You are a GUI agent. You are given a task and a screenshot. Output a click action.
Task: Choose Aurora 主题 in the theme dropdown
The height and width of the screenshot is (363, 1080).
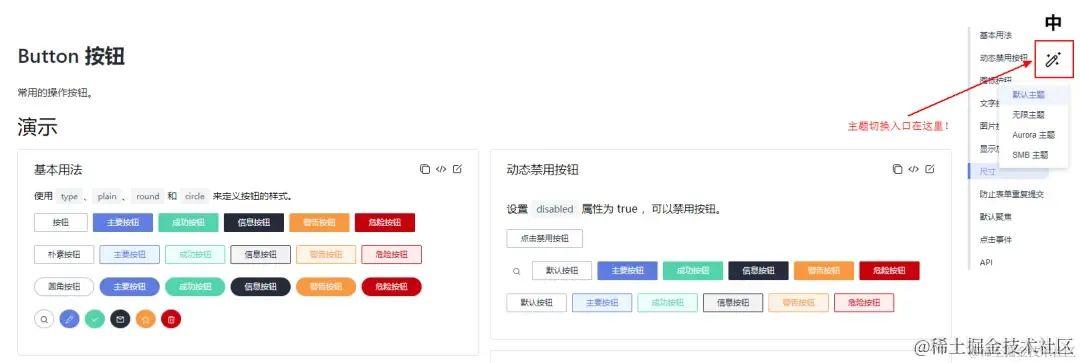point(1033,135)
